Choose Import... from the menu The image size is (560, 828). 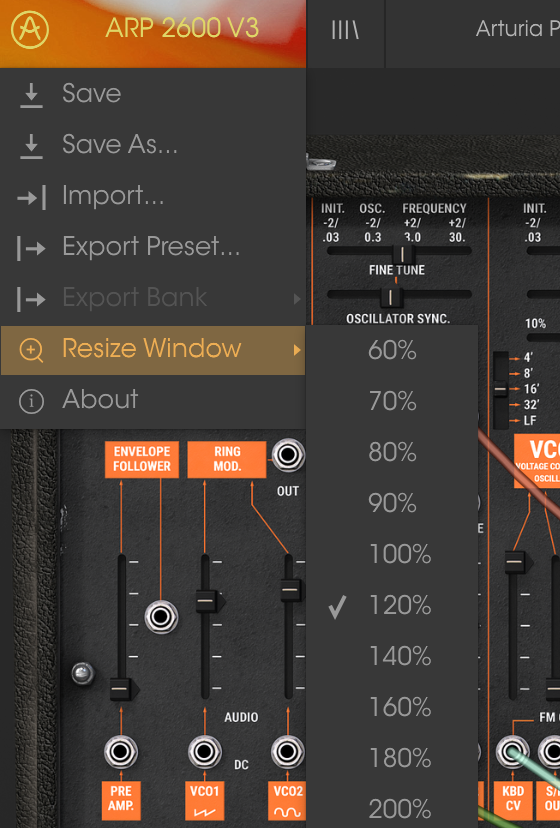(x=153, y=195)
